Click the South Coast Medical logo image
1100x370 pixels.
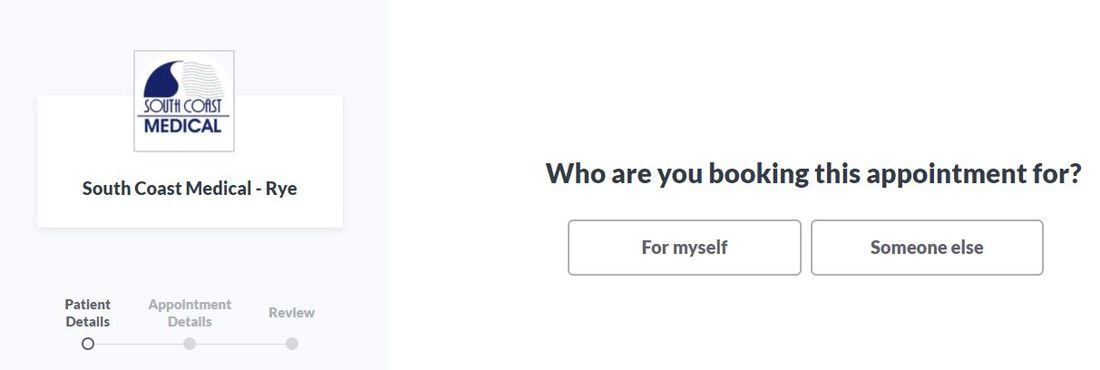coord(184,101)
